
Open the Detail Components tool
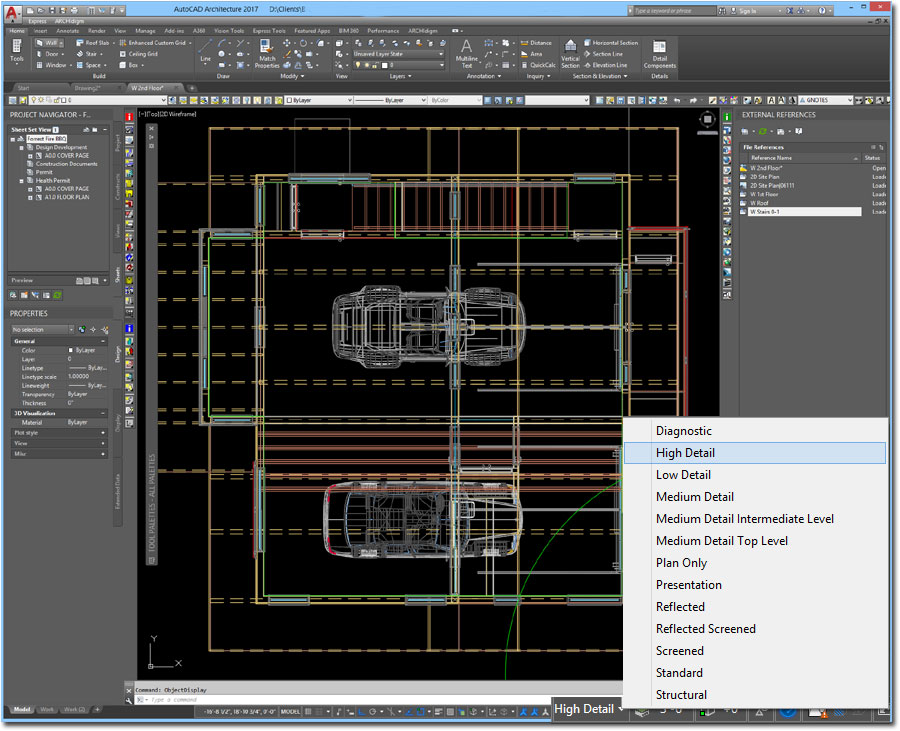660,54
